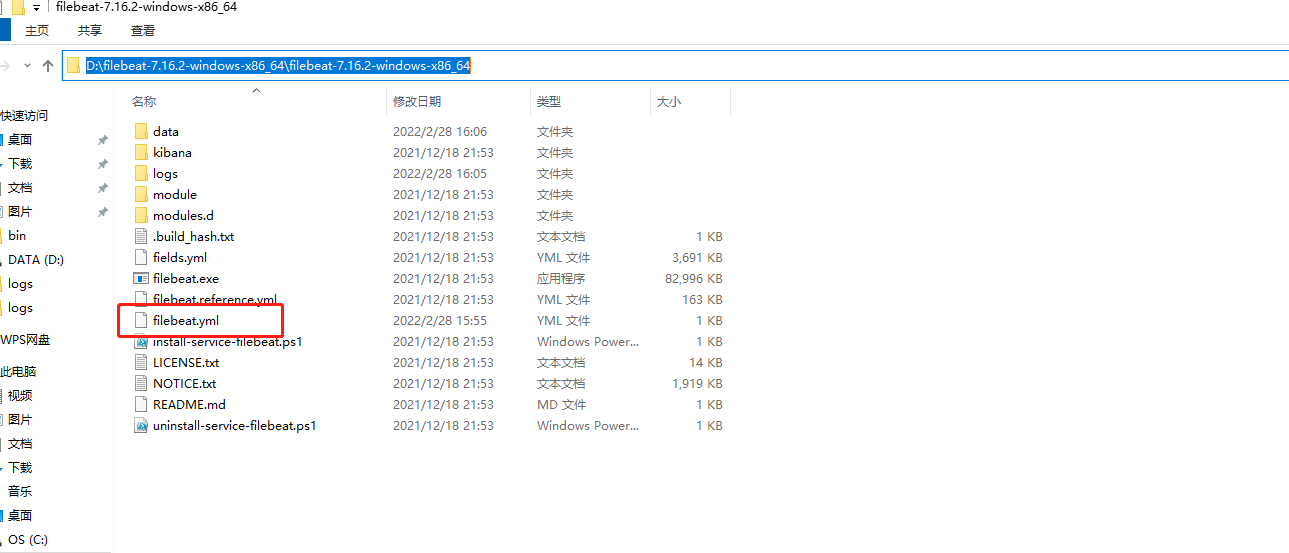Select OS (C:) in navigation pane
1289x553 pixels.
(27, 540)
